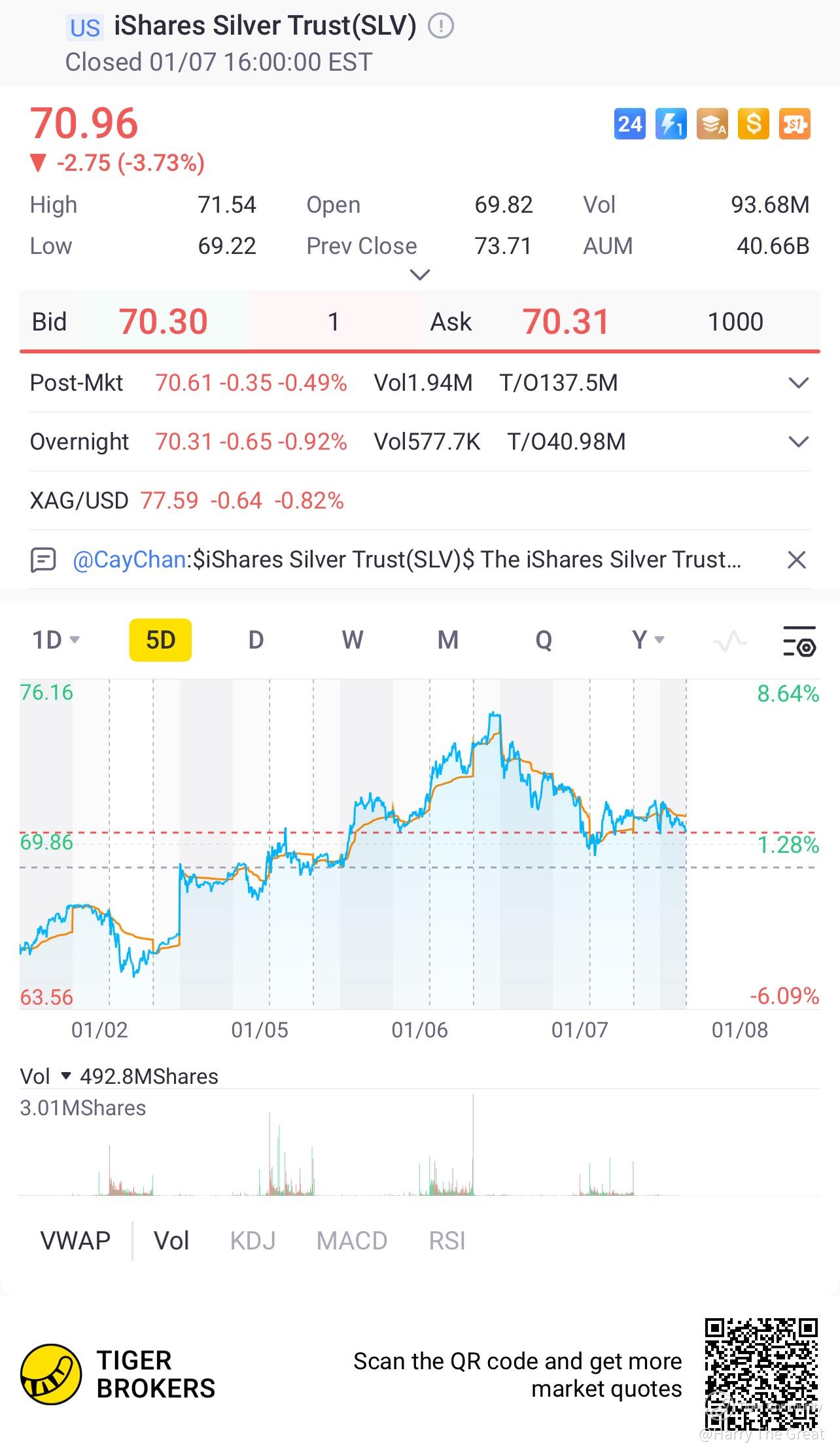Turn on the RSI indicator
840x1453 pixels.
[x=447, y=1240]
